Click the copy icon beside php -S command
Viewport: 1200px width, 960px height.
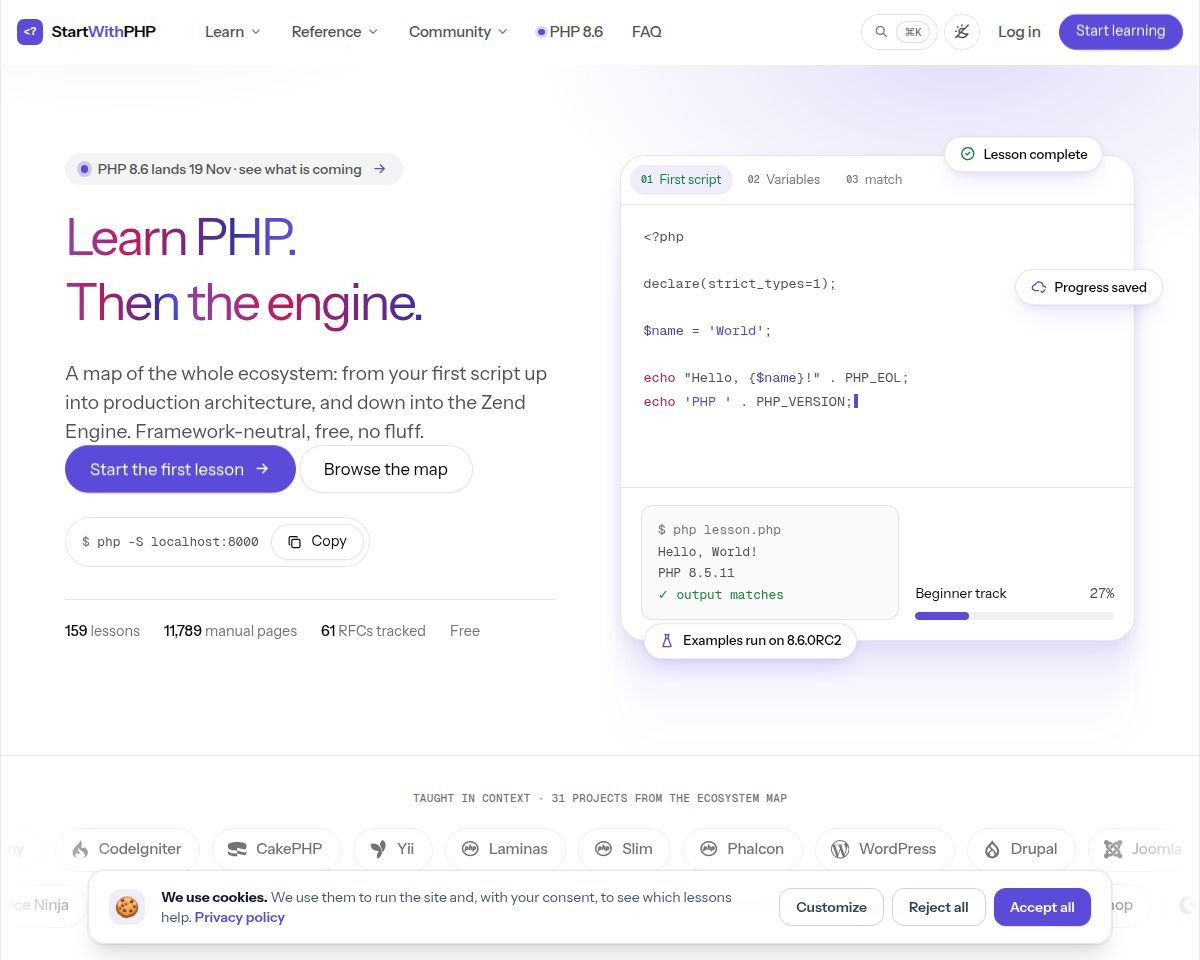coord(295,542)
